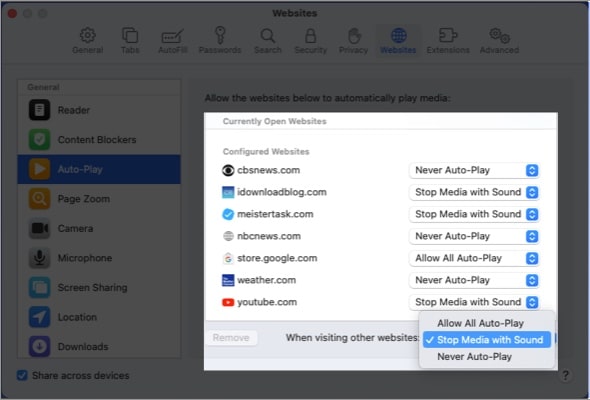The height and width of the screenshot is (400, 590).
Task: Select the meistertask.com row text
Action: pyautogui.click(x=275, y=214)
